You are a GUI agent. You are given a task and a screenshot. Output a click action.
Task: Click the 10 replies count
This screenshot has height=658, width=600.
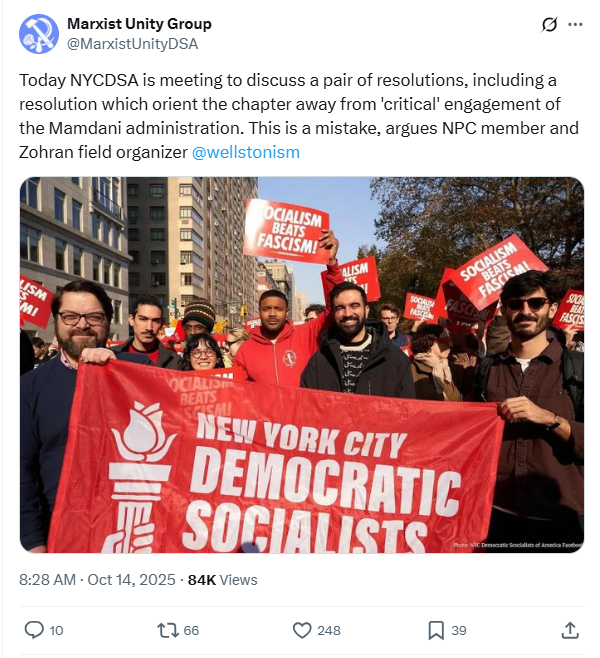(56, 631)
